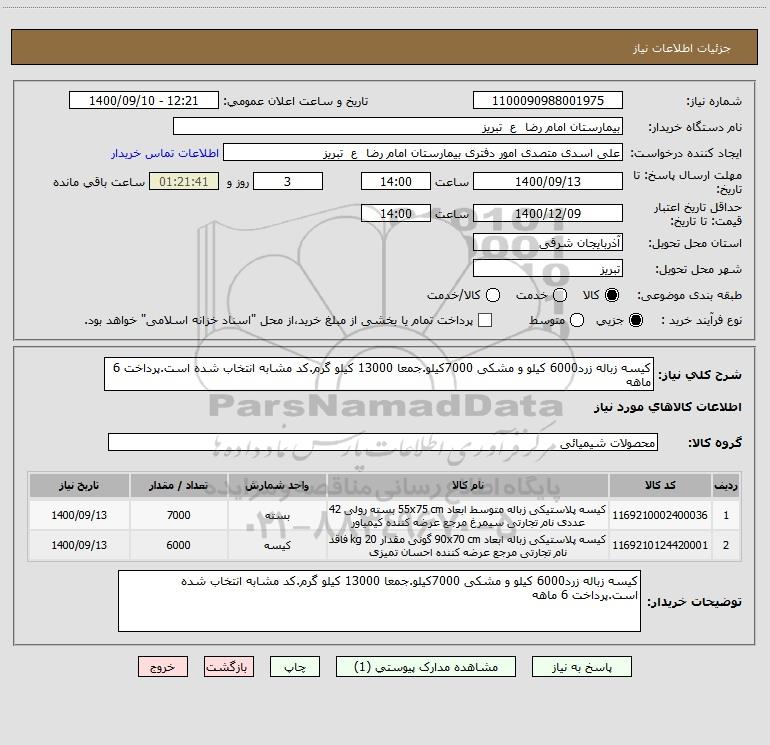Click the response deadline date 1400/09/13 field
Image resolution: width=770 pixels, height=745 pixels.
(x=548, y=181)
